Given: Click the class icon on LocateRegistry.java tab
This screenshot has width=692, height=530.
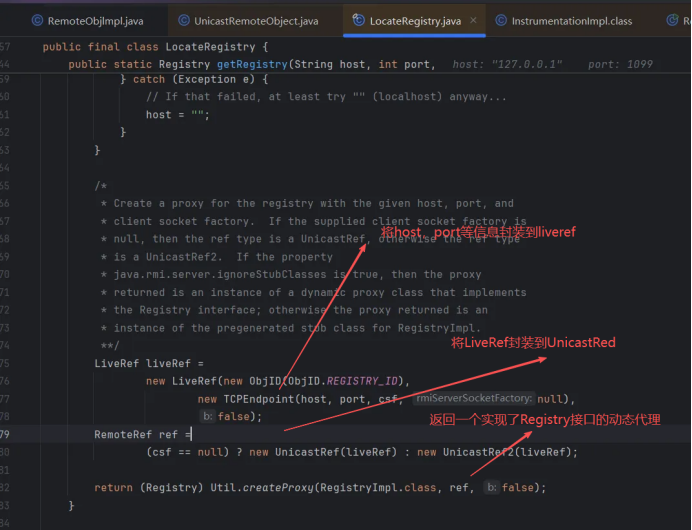Looking at the screenshot, I should tap(357, 21).
